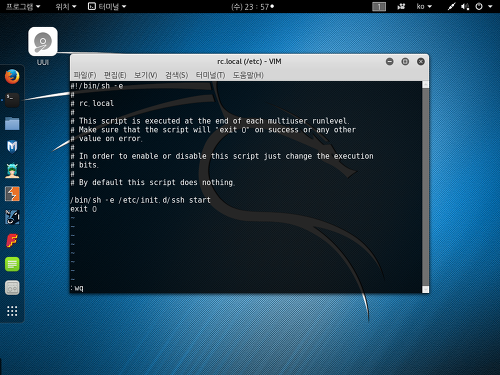Open the clock and calendar in top bar
Viewport: 500px width, 375px height.
[x=252, y=7]
